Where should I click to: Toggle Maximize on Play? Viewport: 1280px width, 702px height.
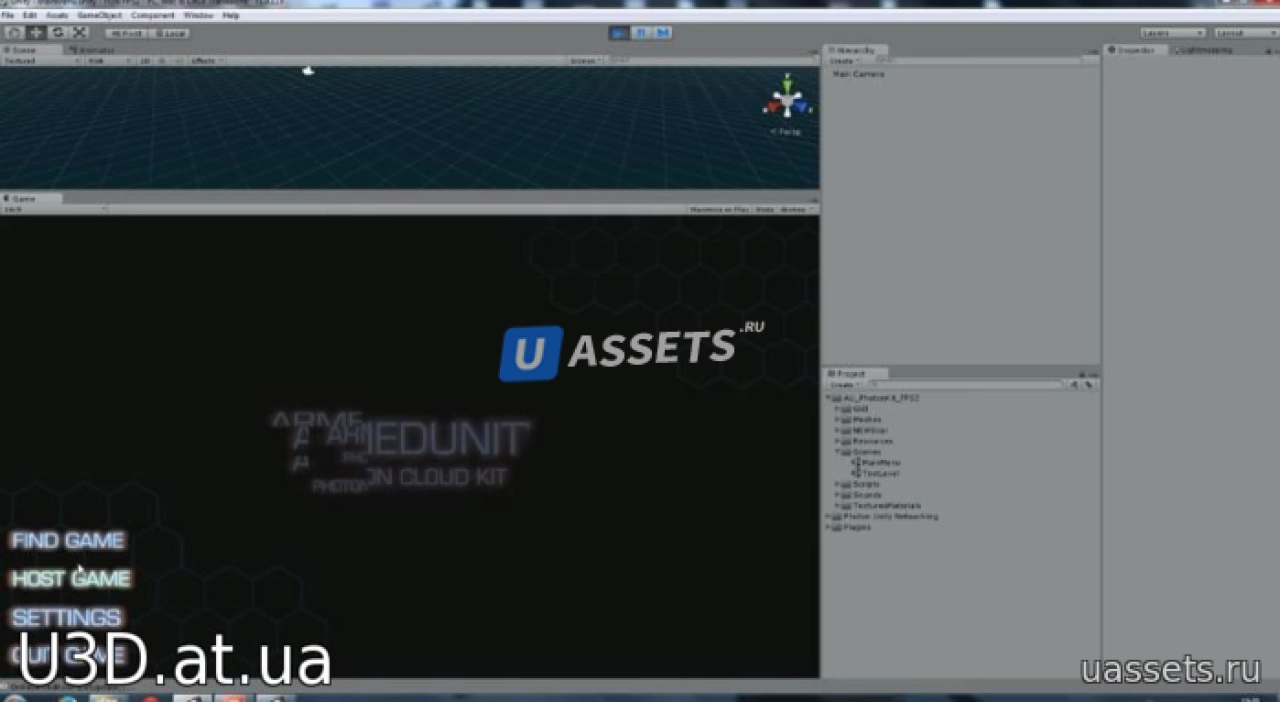pyautogui.click(x=719, y=209)
